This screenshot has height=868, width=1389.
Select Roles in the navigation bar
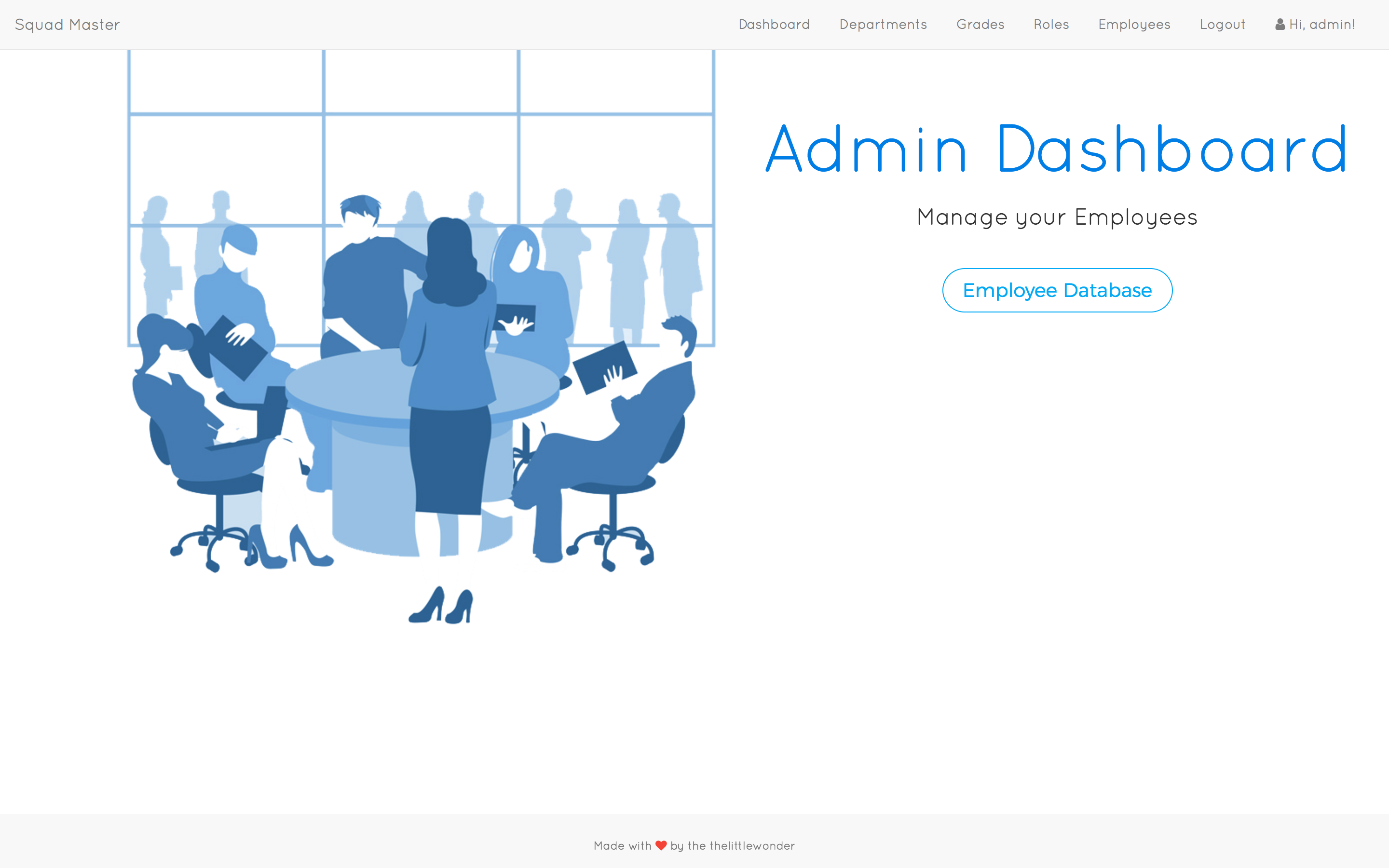pyautogui.click(x=1051, y=25)
